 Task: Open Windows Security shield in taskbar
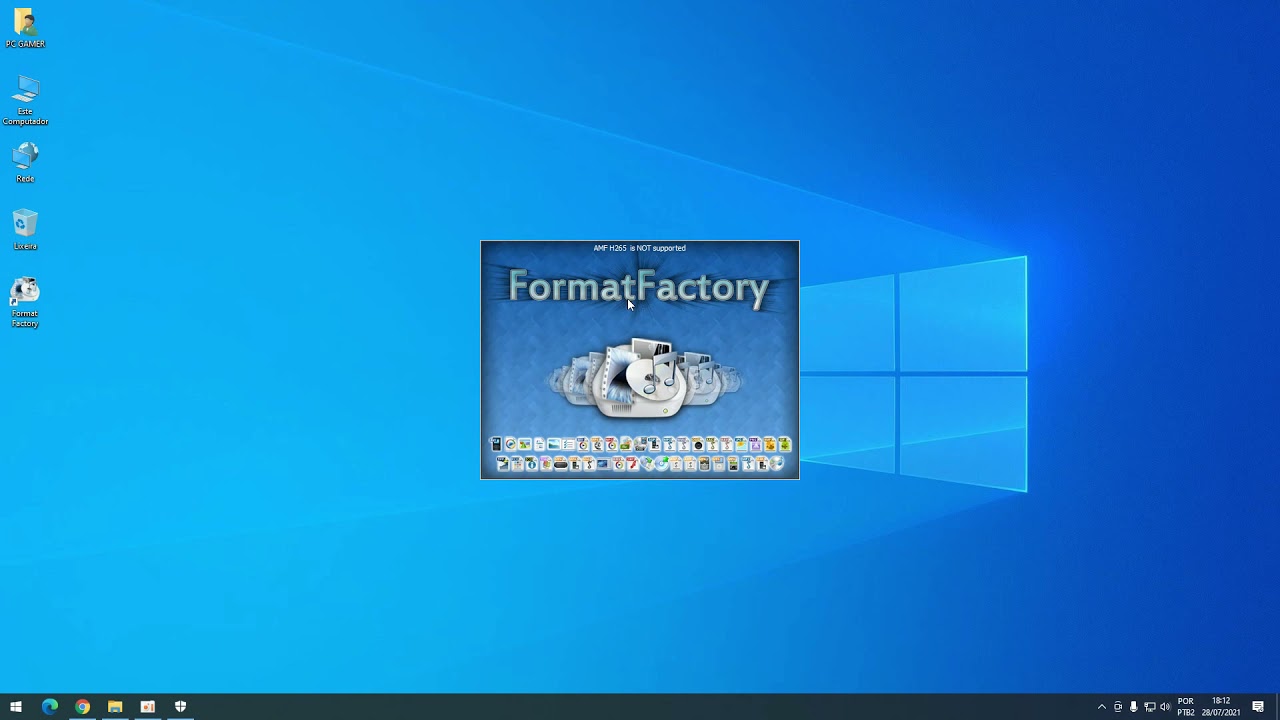point(180,707)
